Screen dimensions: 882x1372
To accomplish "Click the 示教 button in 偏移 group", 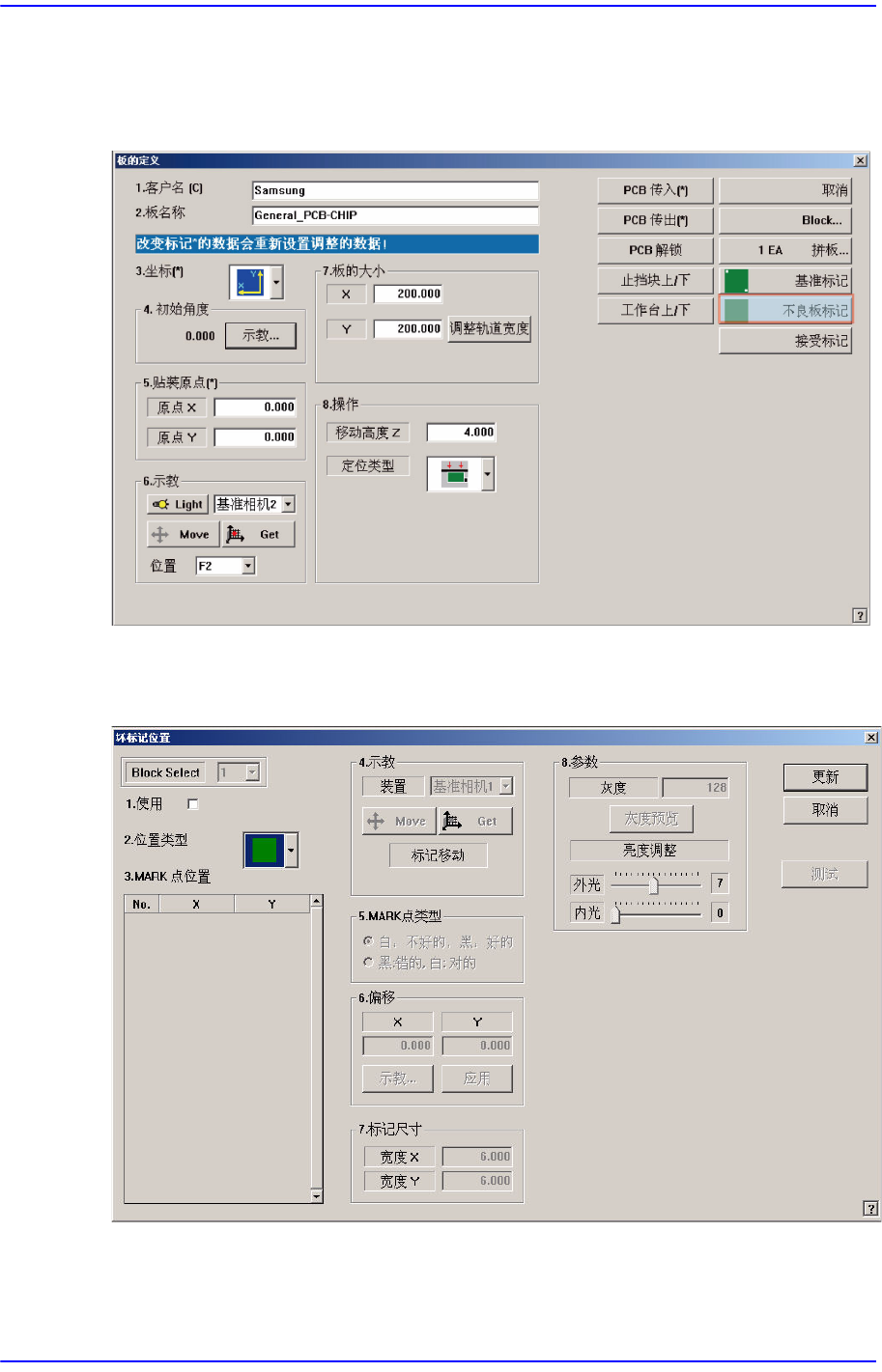I will coord(398,1078).
